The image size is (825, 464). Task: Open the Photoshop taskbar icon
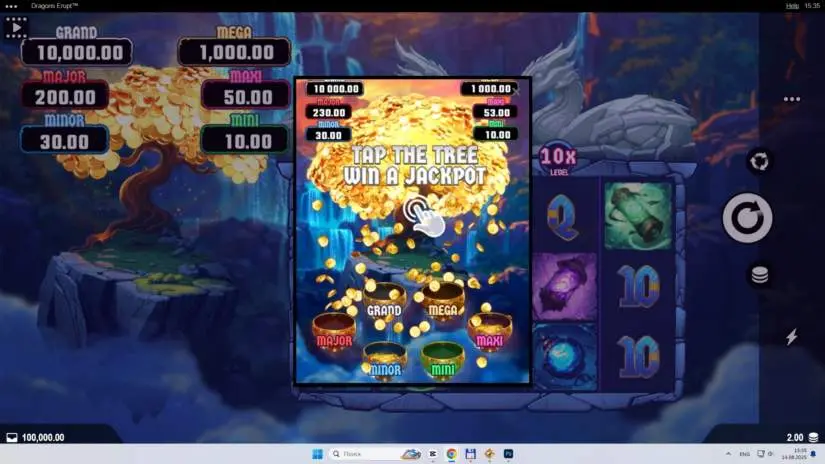(508, 453)
